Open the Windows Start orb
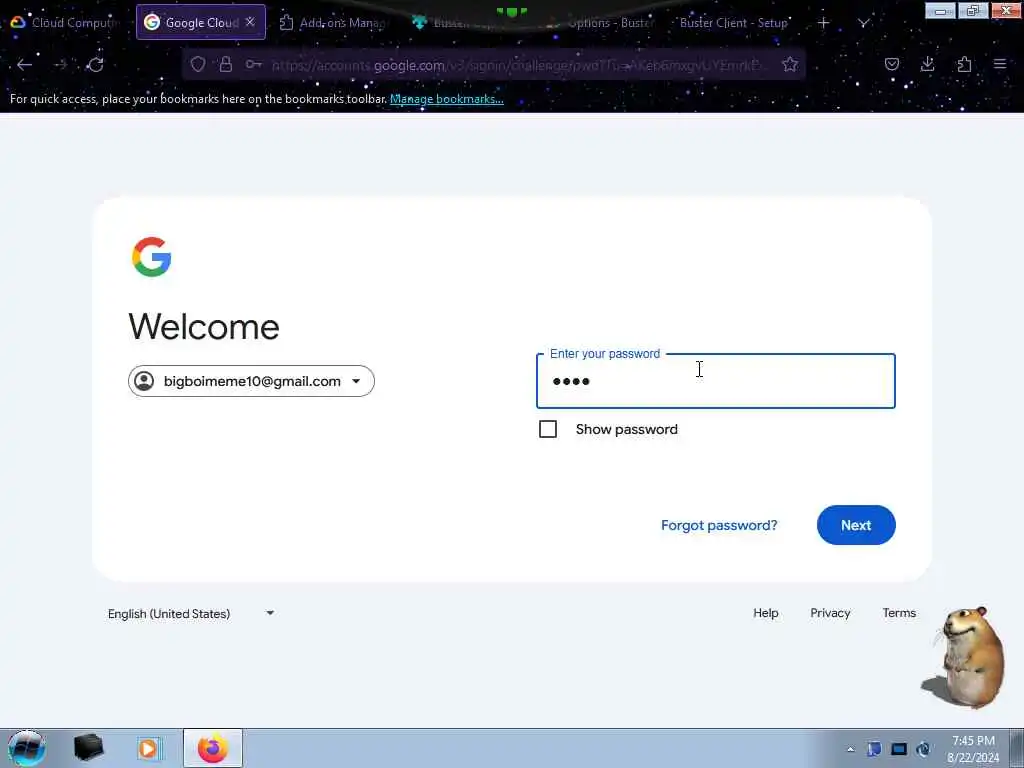The width and height of the screenshot is (1024, 768). [x=26, y=748]
